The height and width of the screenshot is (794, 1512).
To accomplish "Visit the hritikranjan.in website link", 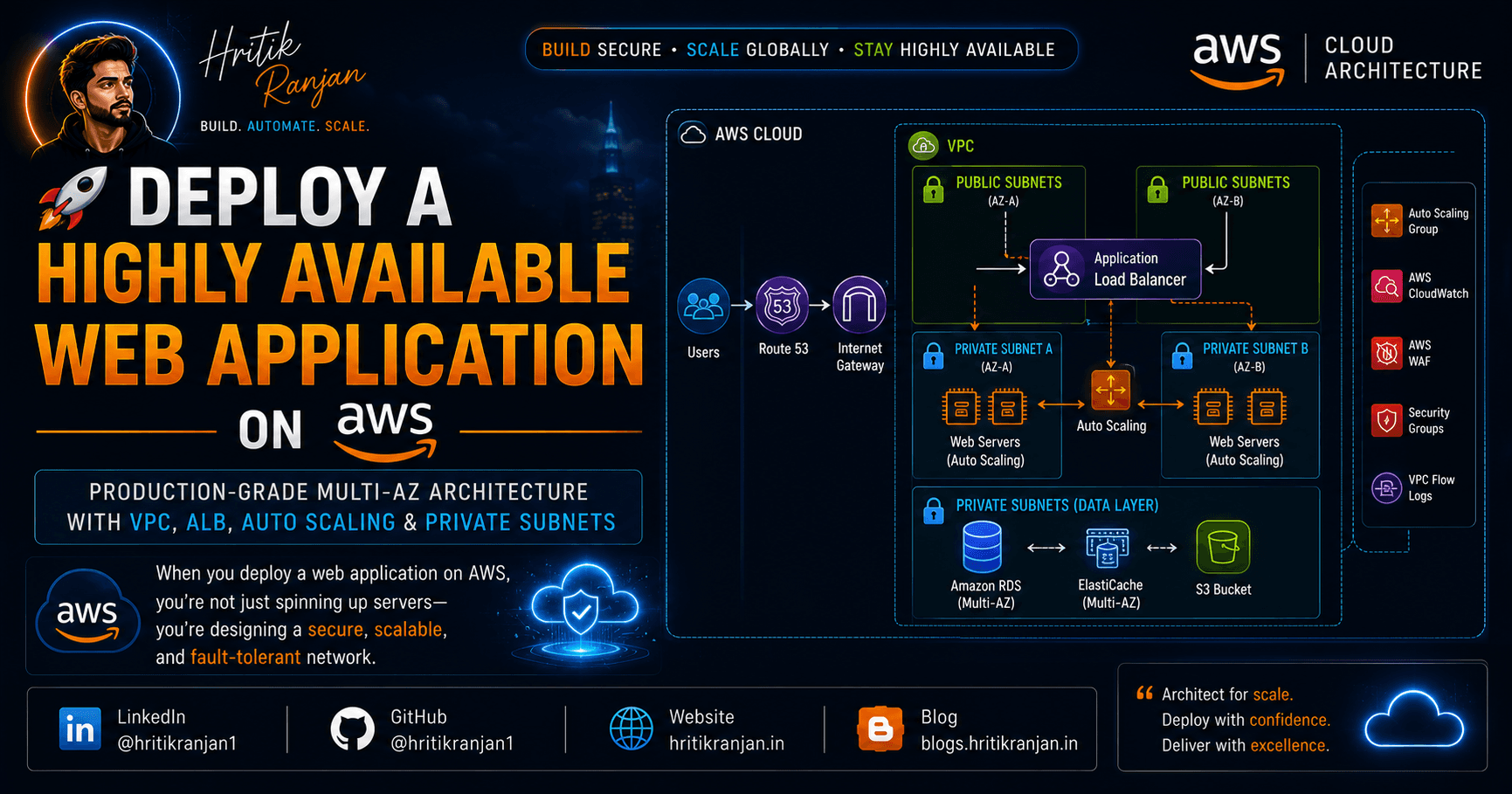I will point(727,743).
